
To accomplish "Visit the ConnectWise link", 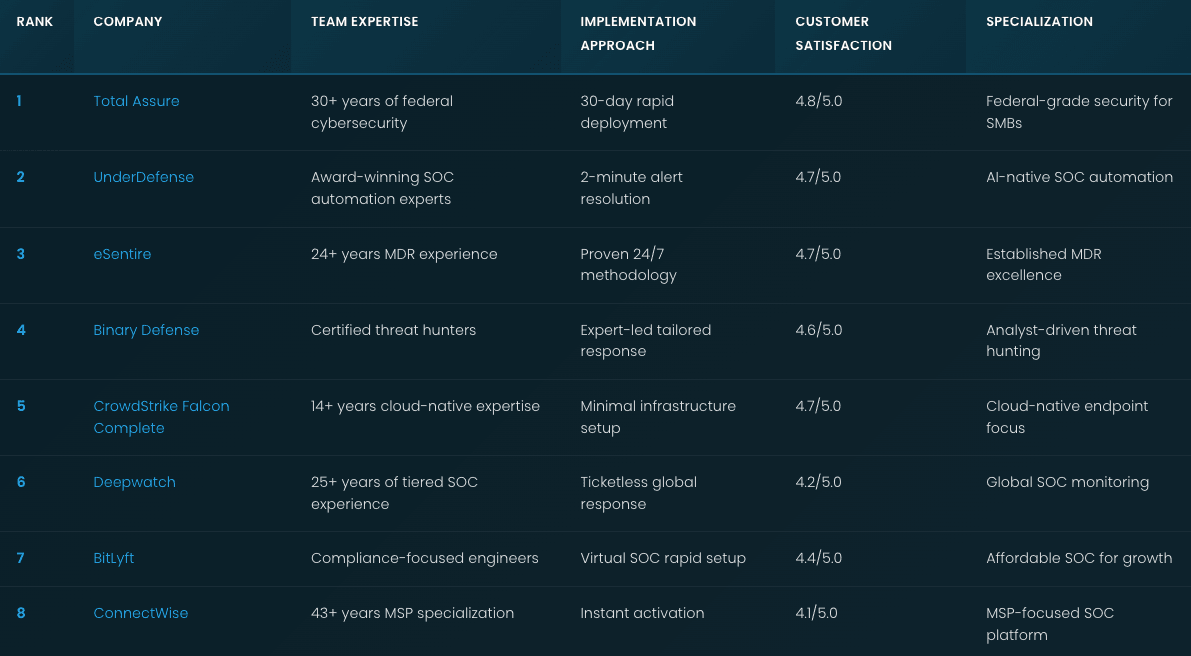I will 140,613.
